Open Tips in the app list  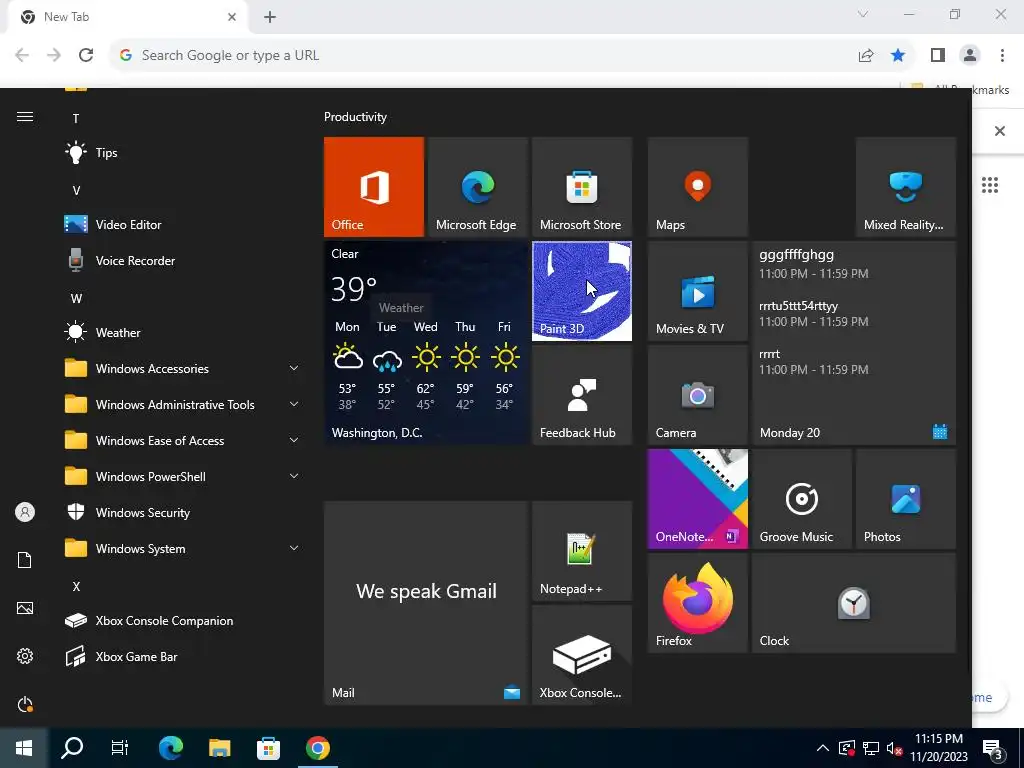(183, 153)
